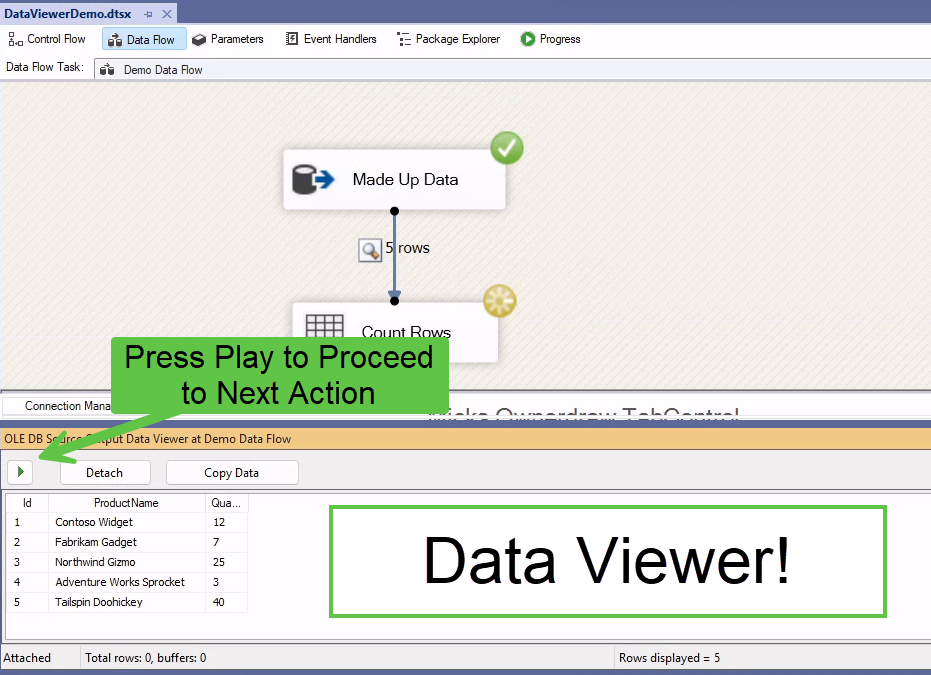Click quantity value 25 cell

tap(226, 562)
